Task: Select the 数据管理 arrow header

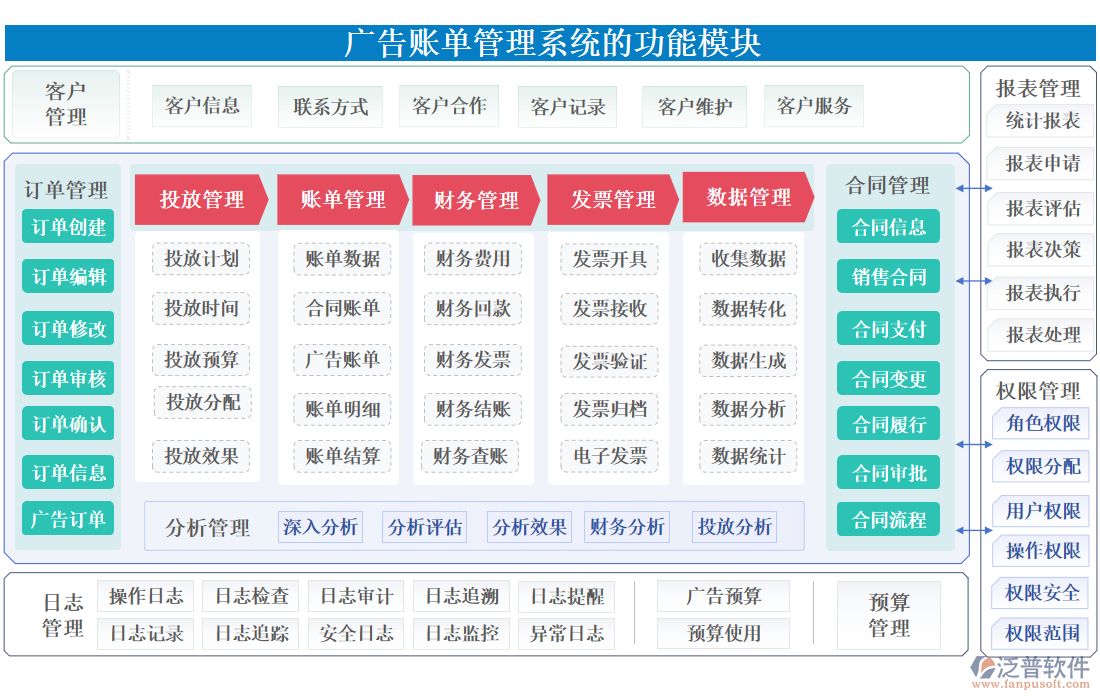Action: pos(747,199)
